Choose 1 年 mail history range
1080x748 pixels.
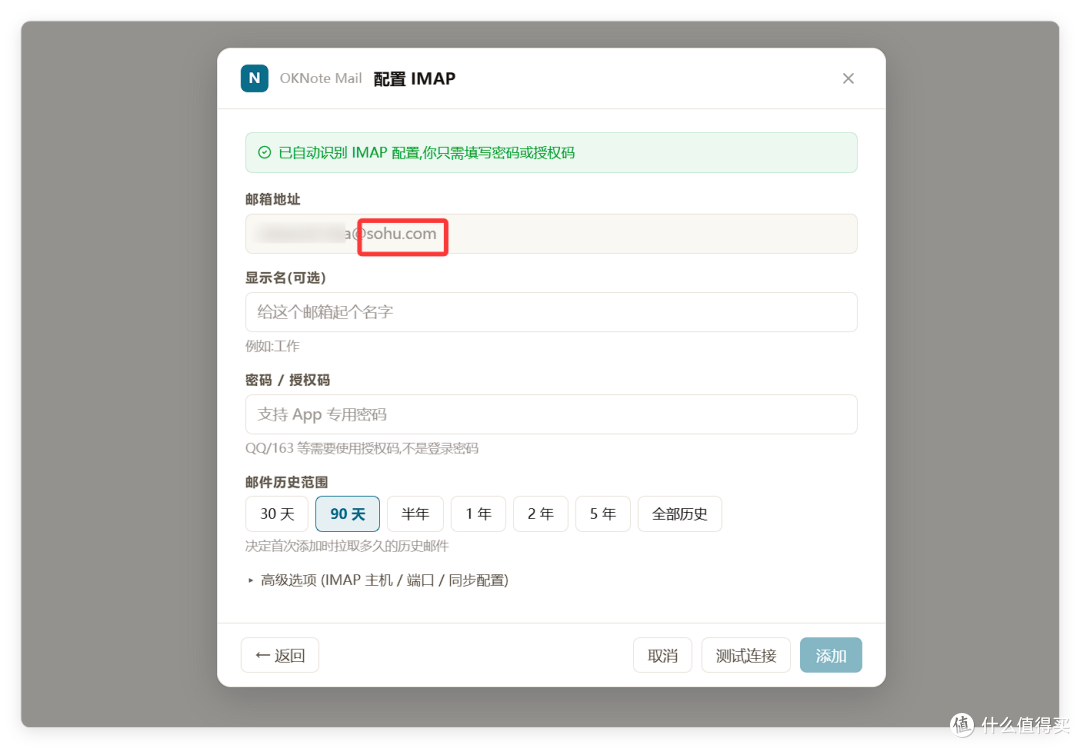point(479,514)
